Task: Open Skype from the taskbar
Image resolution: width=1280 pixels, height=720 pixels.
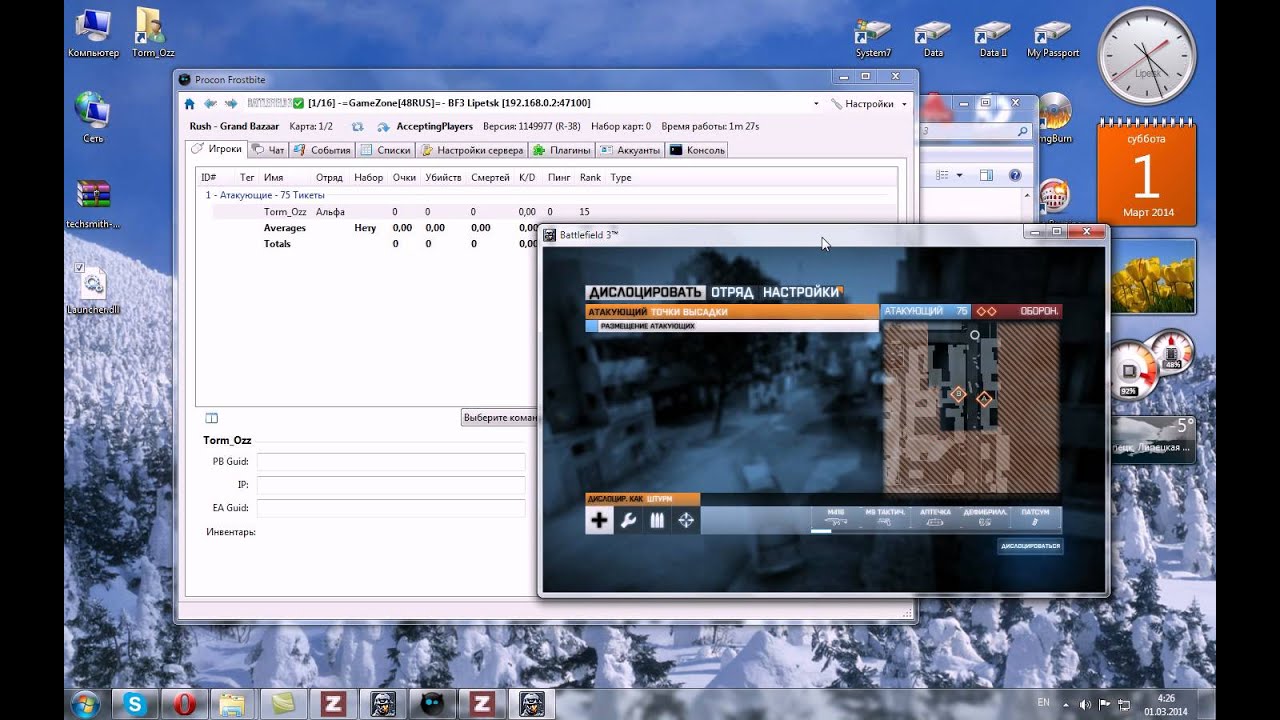Action: 135,704
